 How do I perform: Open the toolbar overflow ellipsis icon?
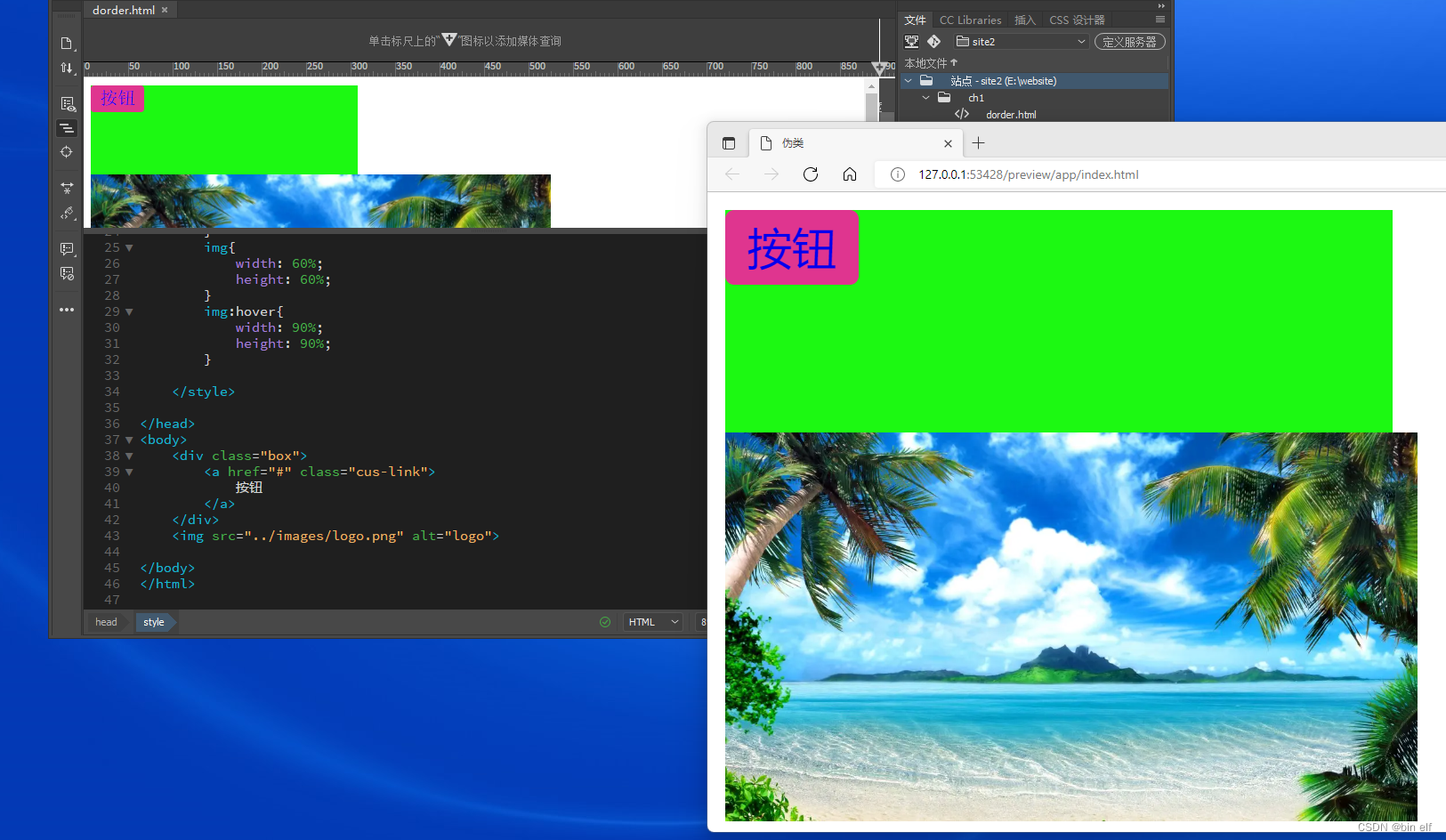click(x=67, y=310)
